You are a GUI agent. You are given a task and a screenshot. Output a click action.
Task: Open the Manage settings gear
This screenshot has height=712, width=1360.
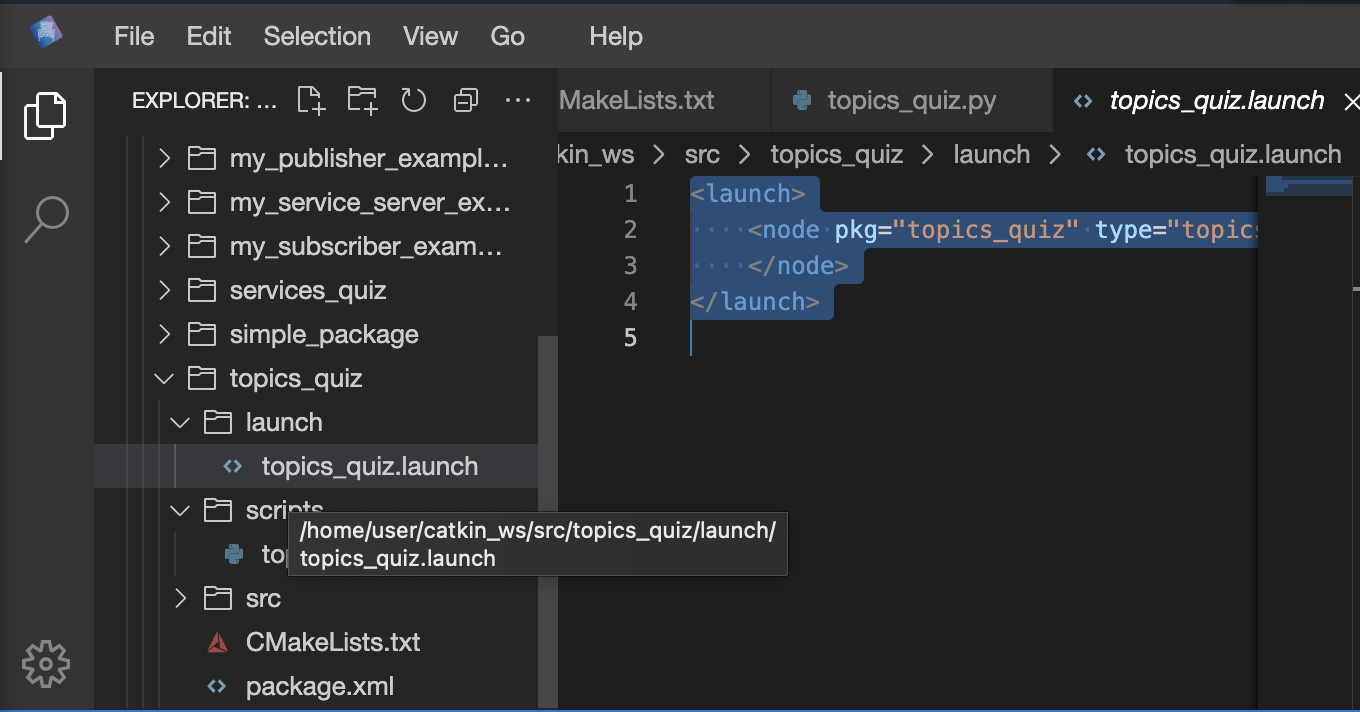click(x=46, y=663)
